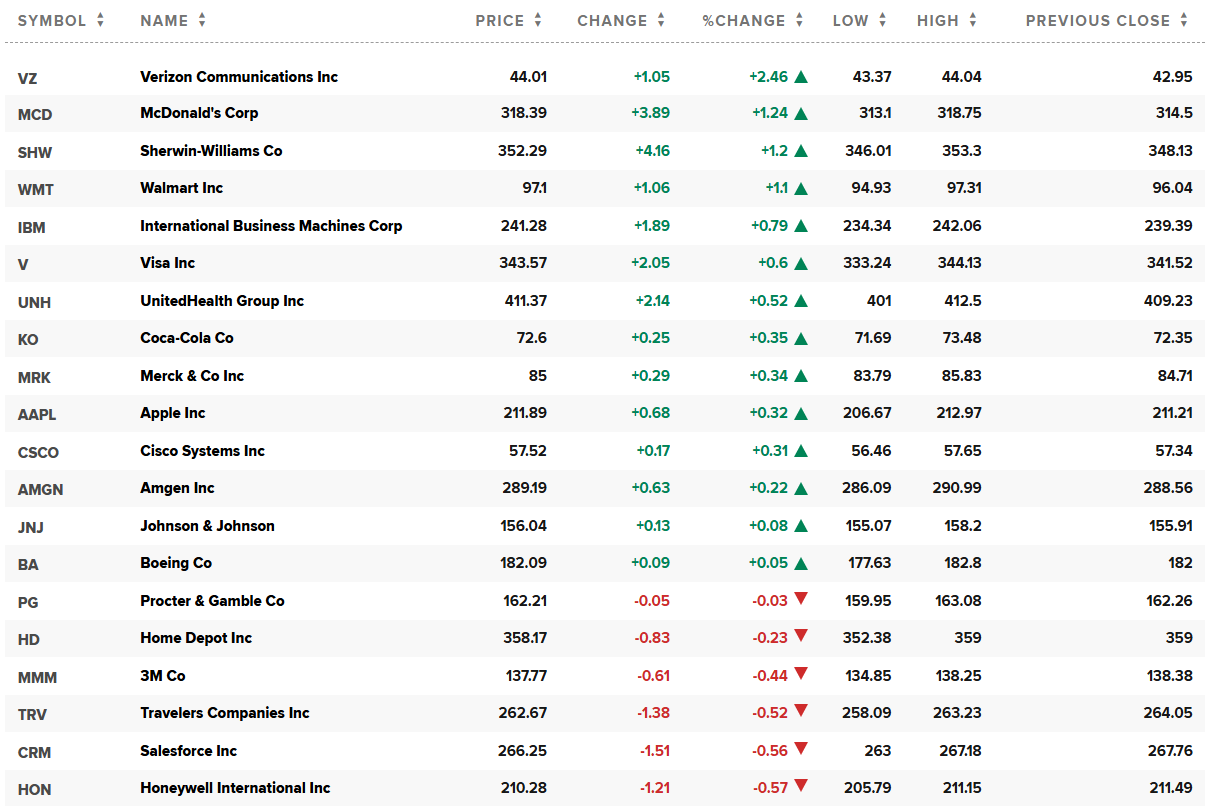Open the KO ticker symbol

[x=28, y=339]
